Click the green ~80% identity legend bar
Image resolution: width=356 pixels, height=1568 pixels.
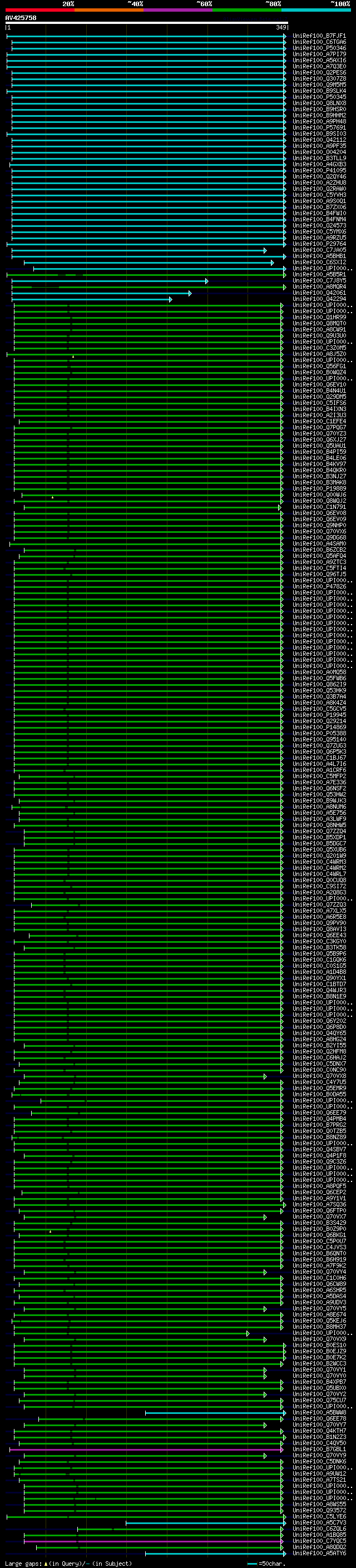(x=247, y=10)
